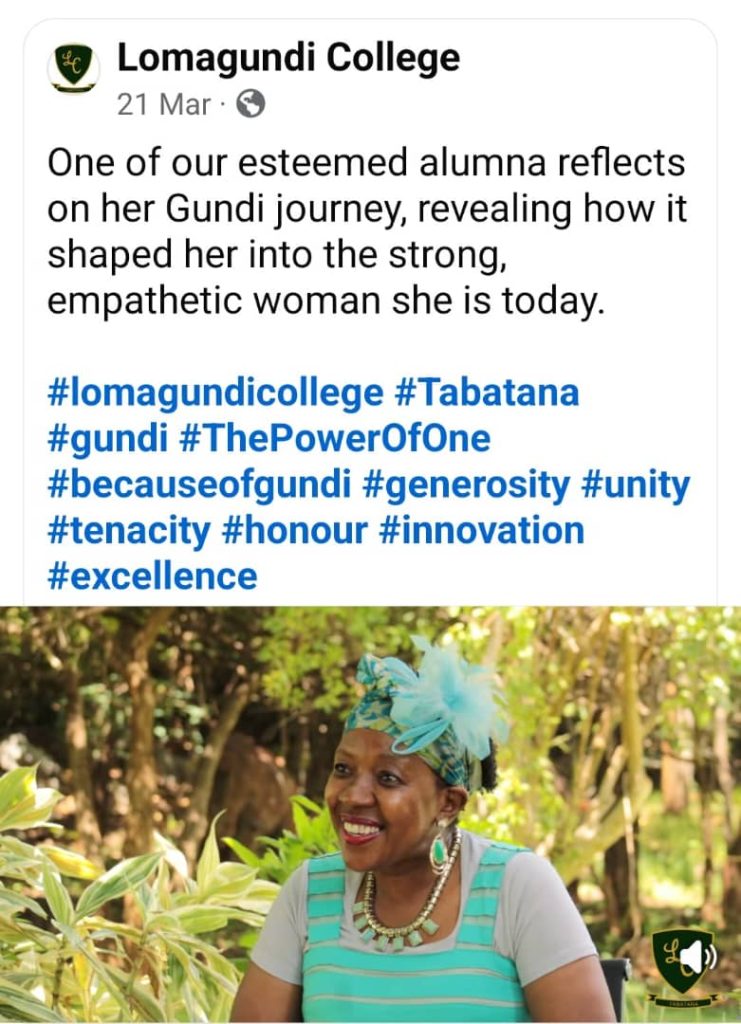Tap the #generosity hashtag
The width and height of the screenshot is (741, 1024).
[465, 485]
